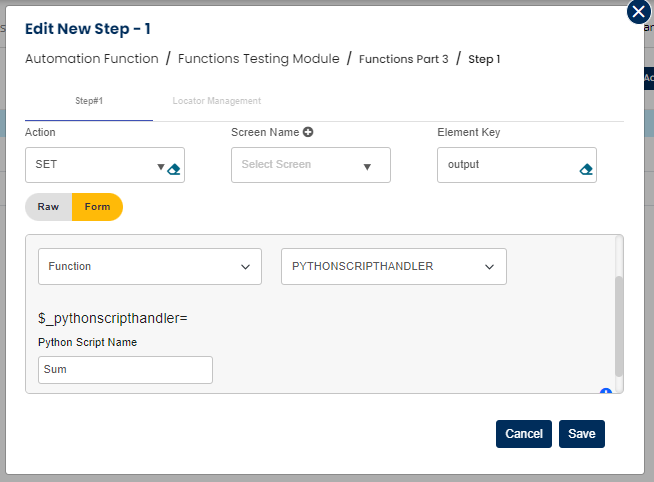Click the plus icon beside Screen Name
654x482 pixels.
click(x=308, y=132)
